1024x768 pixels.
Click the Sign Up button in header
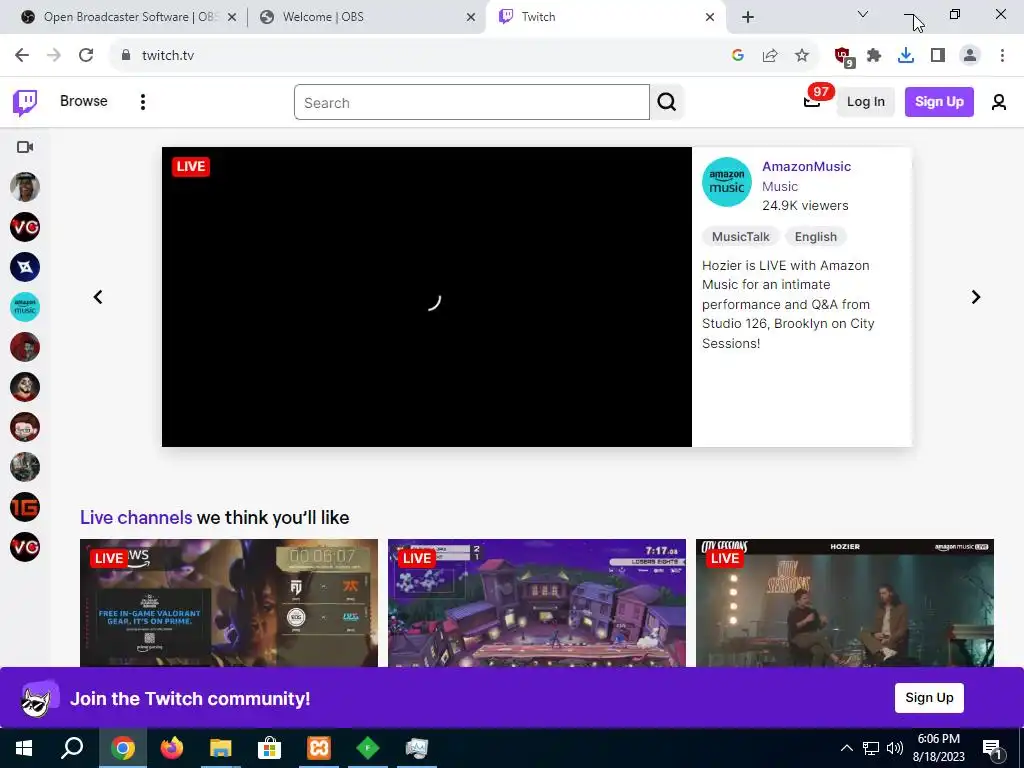point(939,102)
